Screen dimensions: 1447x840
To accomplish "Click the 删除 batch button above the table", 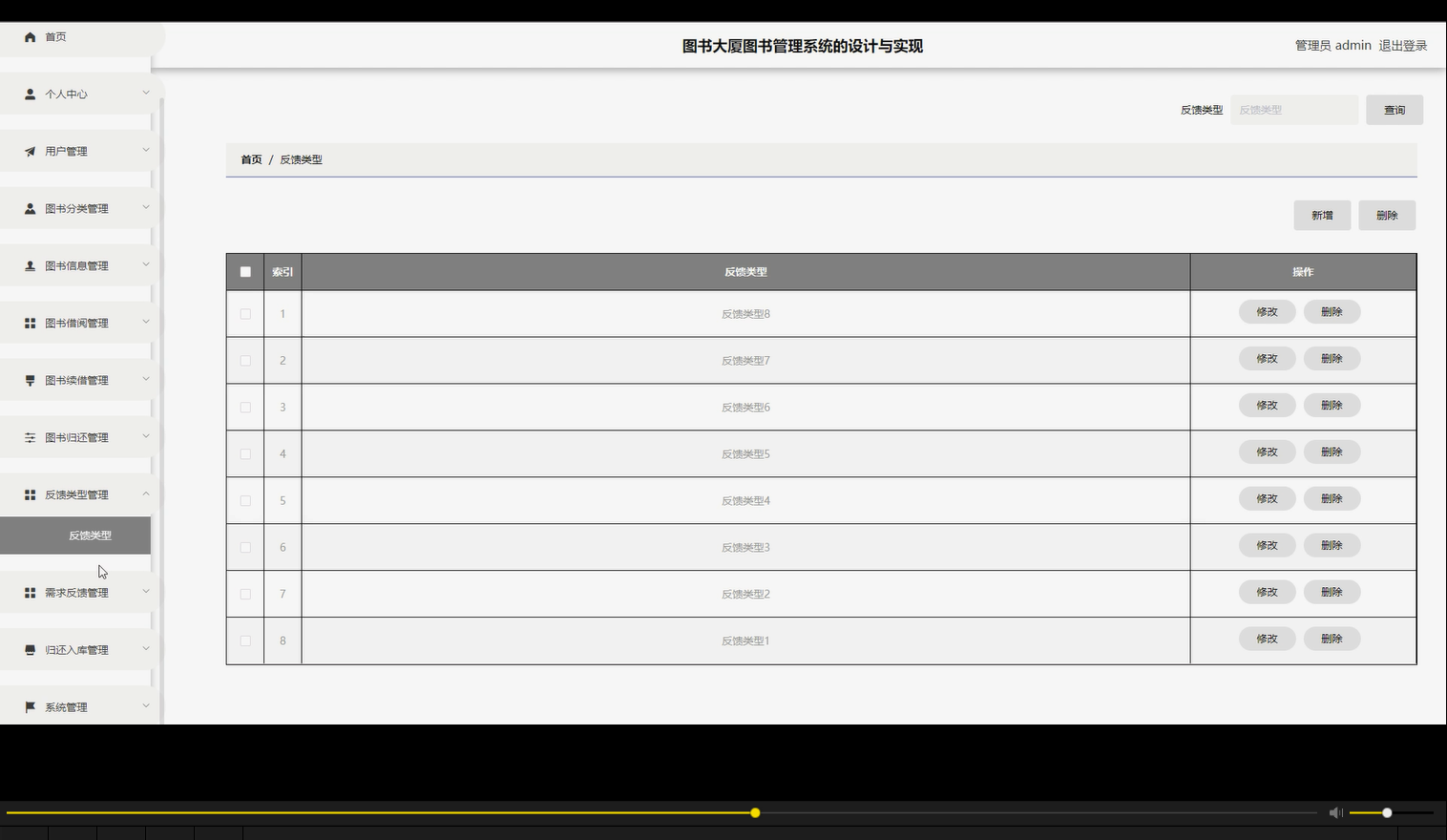I will [1387, 216].
